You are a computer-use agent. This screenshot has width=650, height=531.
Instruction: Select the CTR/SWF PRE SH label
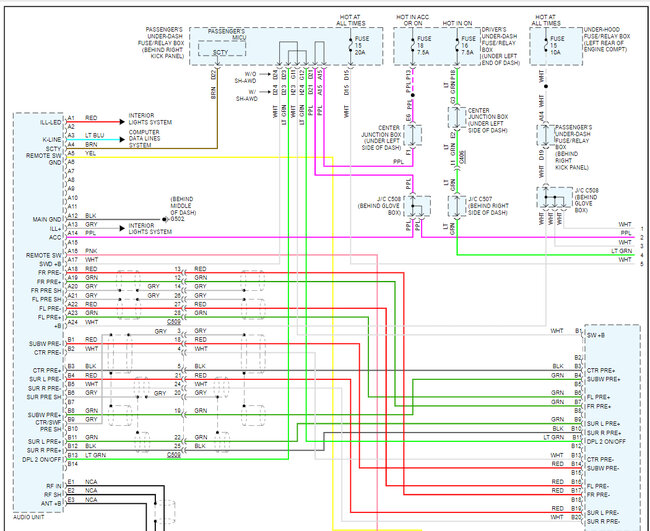(x=49, y=426)
